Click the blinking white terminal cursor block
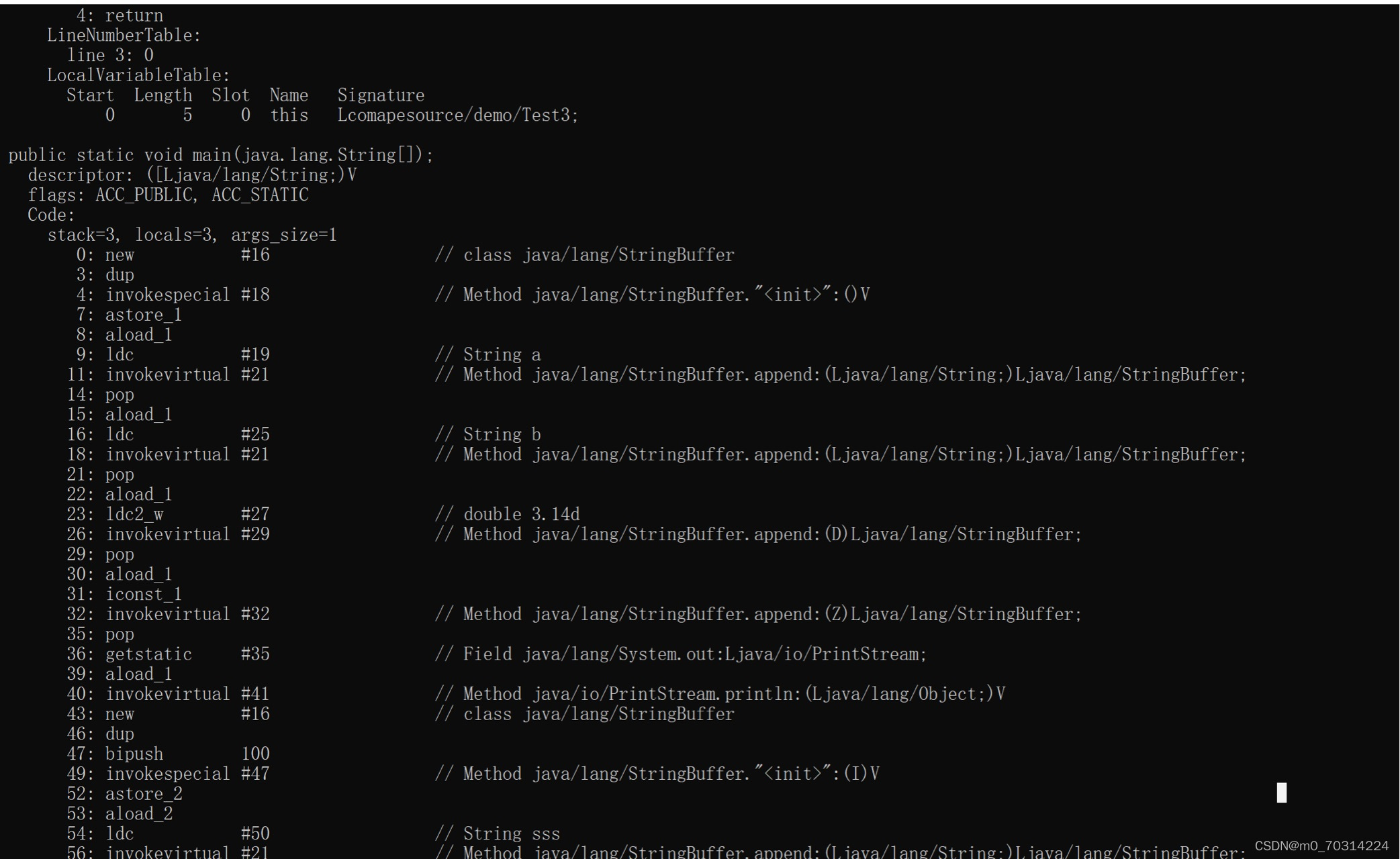 click(x=1280, y=793)
